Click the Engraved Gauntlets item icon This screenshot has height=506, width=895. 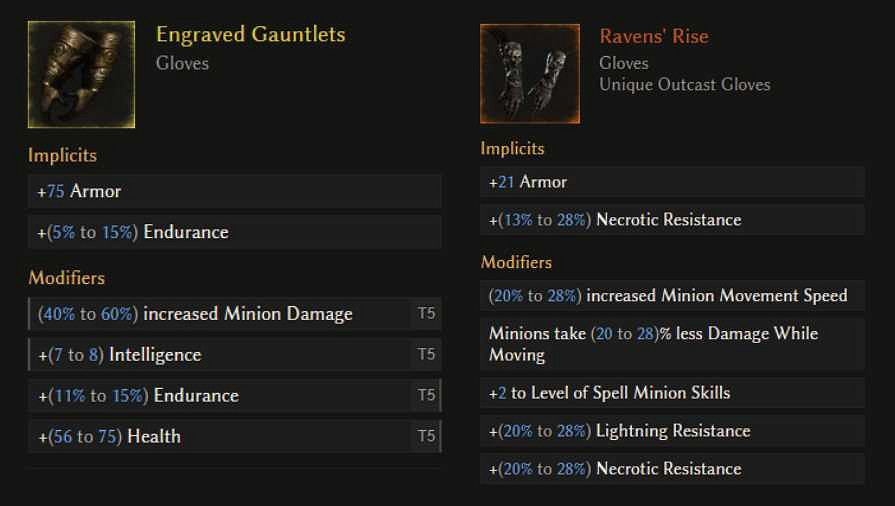click(81, 75)
